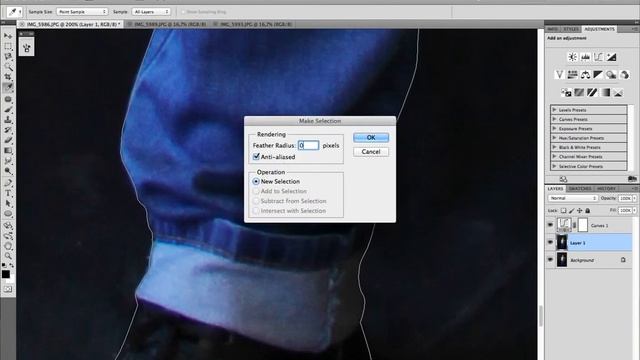
Task: Add an Exposure adjustment
Action: [x=611, y=57]
